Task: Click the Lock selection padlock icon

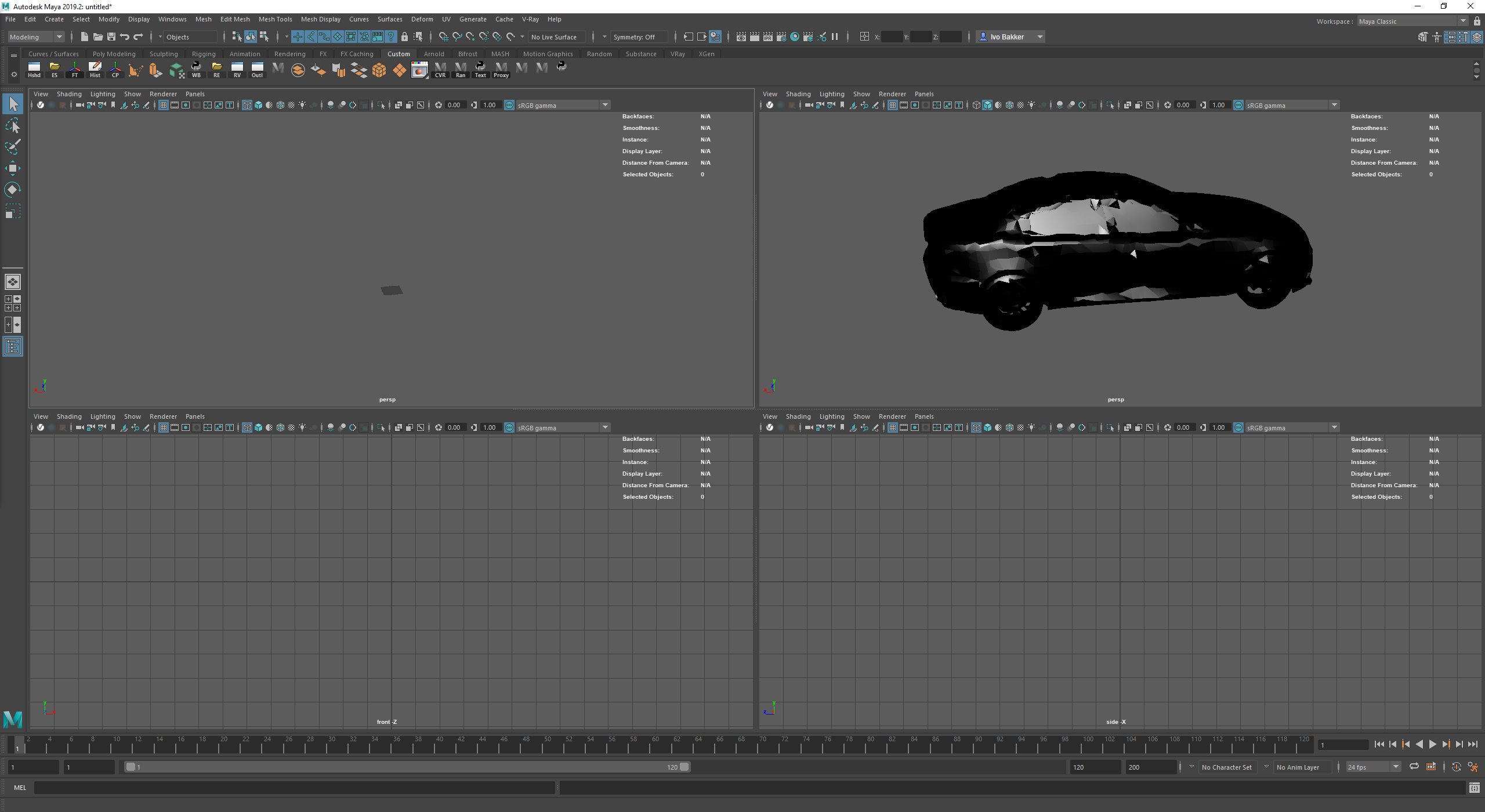Action: coord(404,37)
